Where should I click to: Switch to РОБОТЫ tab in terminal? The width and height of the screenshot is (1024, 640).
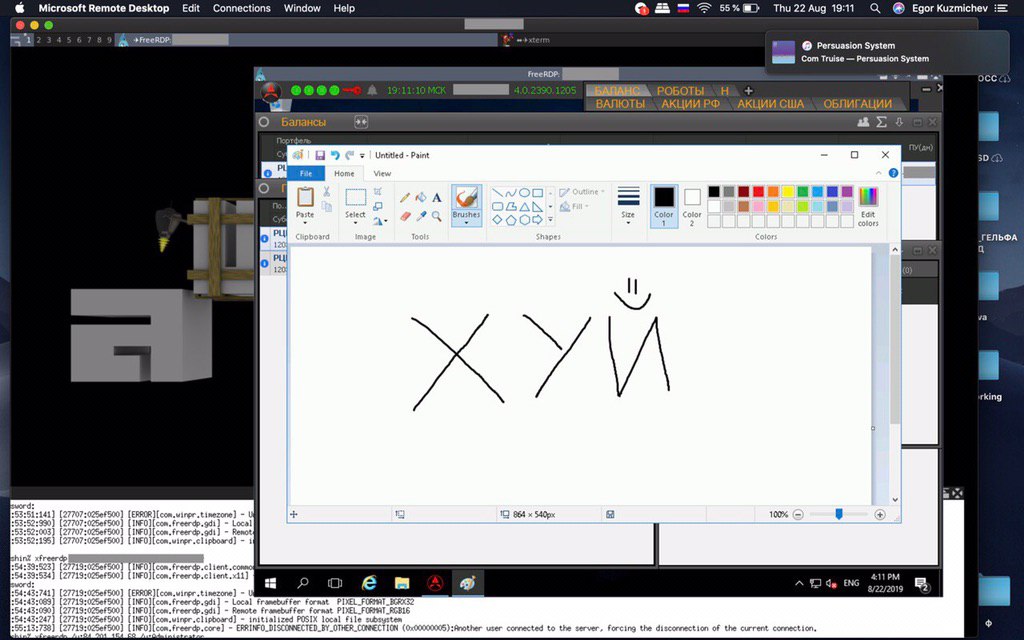click(680, 91)
